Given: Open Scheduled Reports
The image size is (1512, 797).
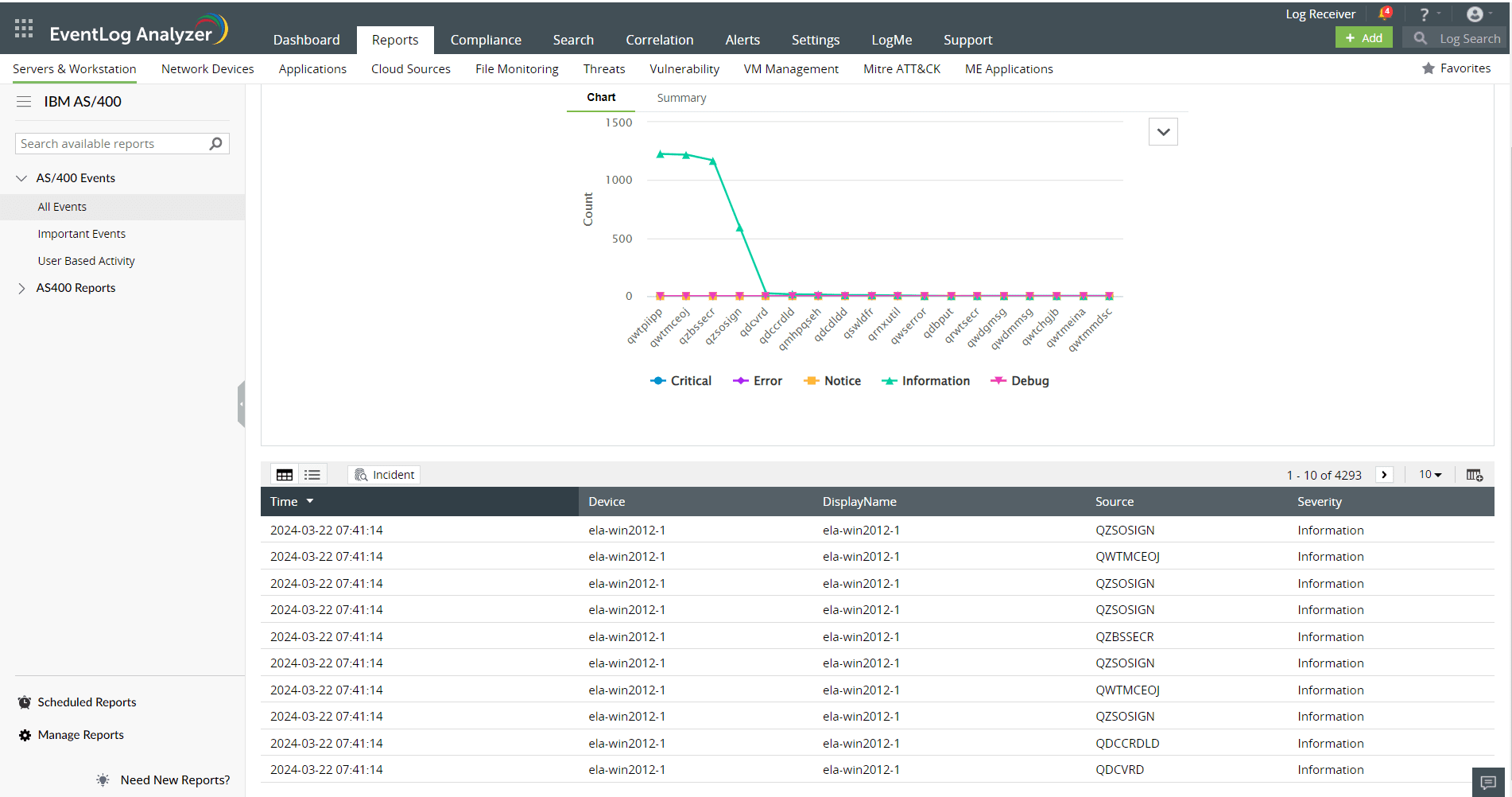Looking at the screenshot, I should click(x=87, y=702).
